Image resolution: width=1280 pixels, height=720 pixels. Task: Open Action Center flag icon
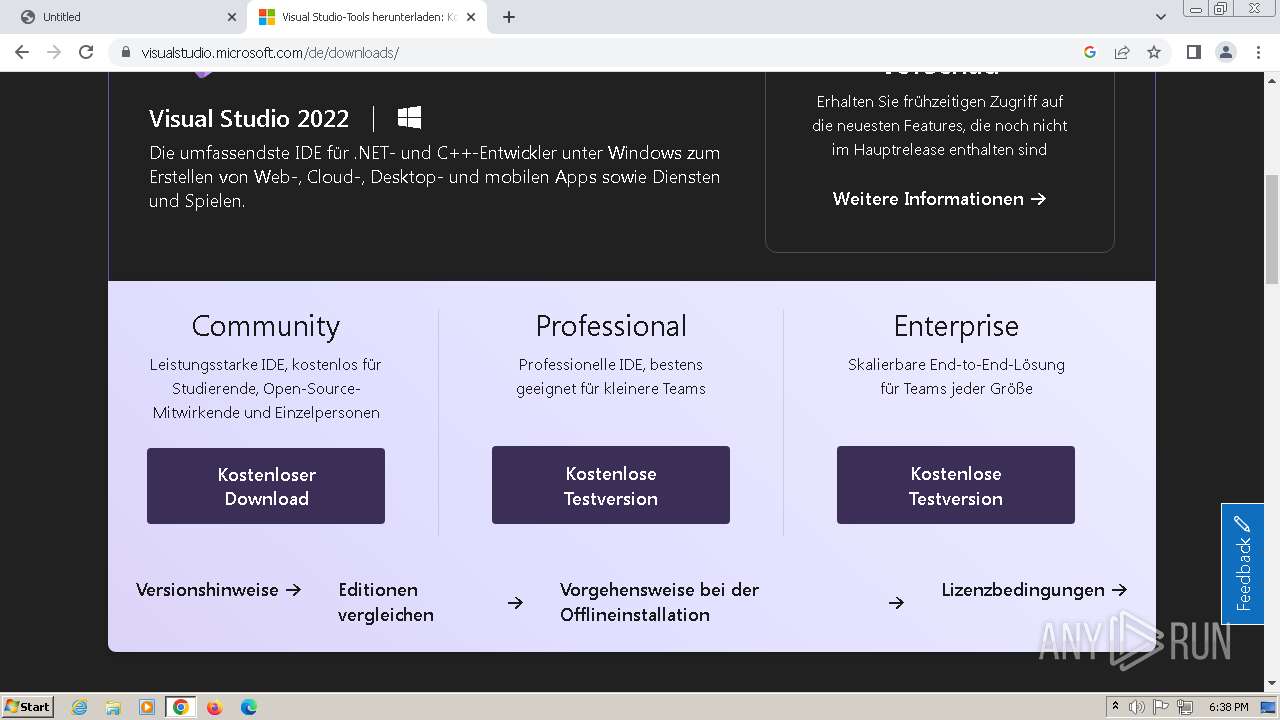[1161, 707]
